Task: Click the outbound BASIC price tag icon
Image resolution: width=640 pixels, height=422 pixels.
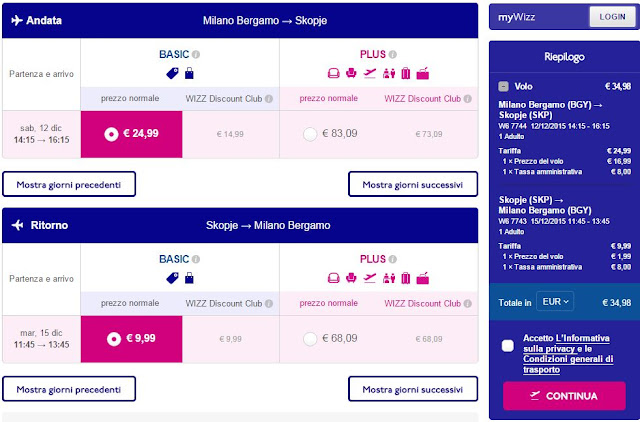Action: pos(172,73)
